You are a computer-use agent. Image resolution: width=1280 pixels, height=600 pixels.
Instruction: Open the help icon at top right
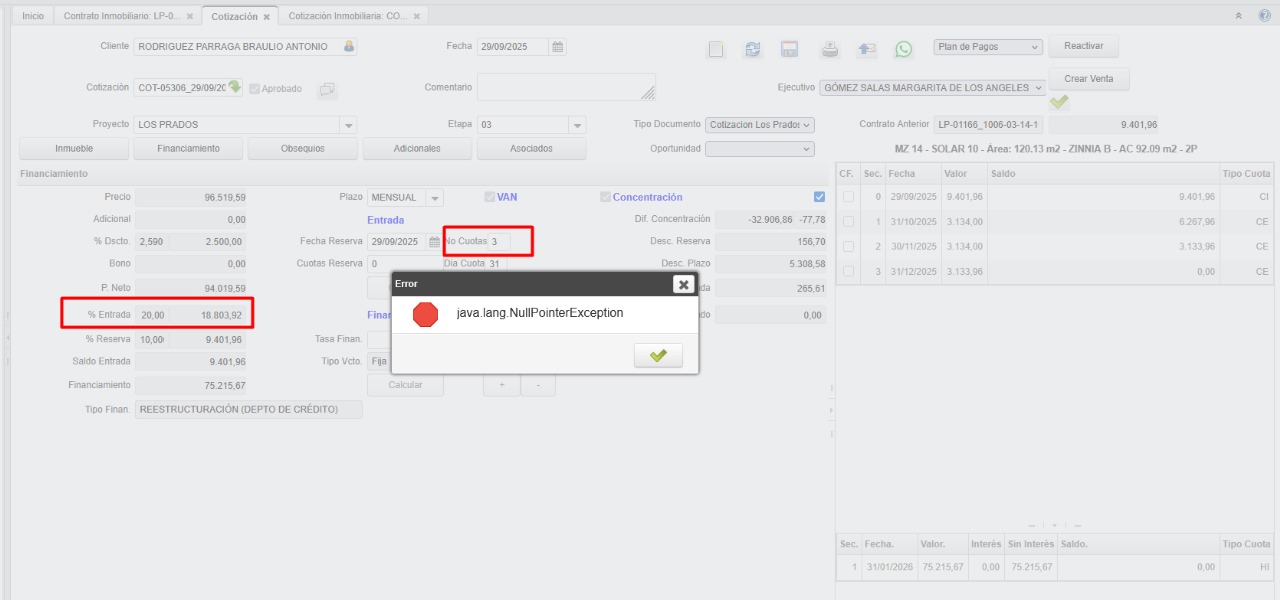pos(1264,16)
